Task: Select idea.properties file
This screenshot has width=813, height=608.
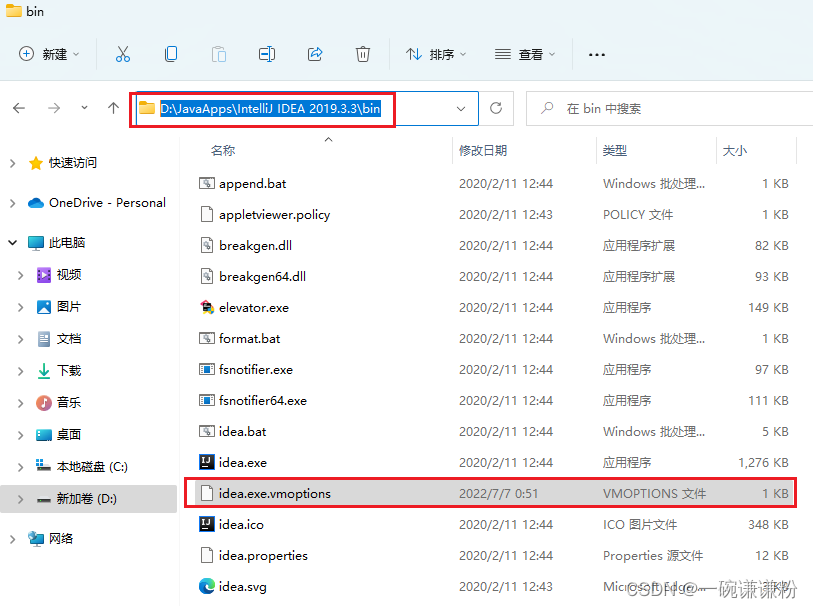Action: pyautogui.click(x=263, y=555)
